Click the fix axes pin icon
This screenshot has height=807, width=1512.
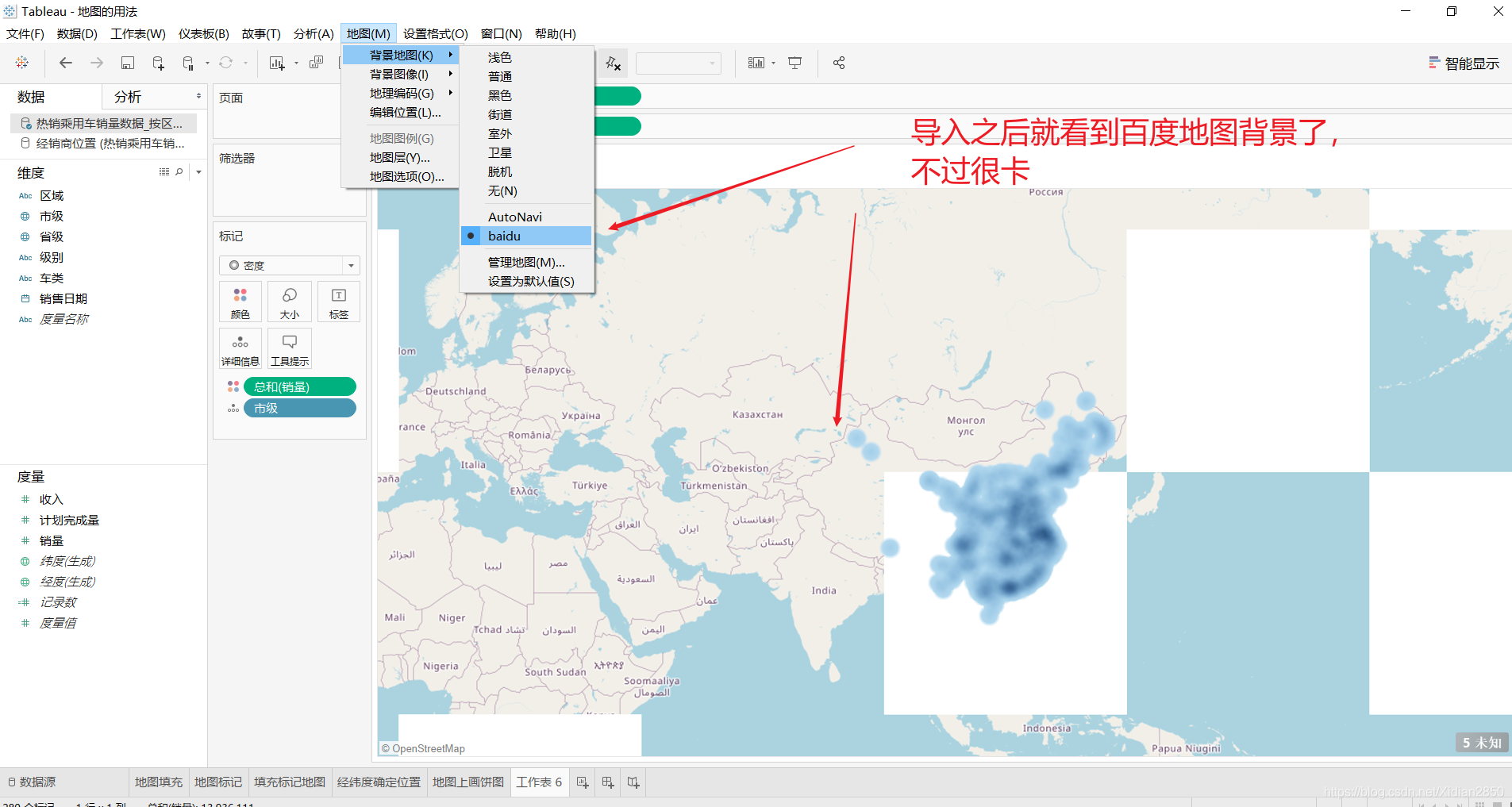click(x=613, y=63)
